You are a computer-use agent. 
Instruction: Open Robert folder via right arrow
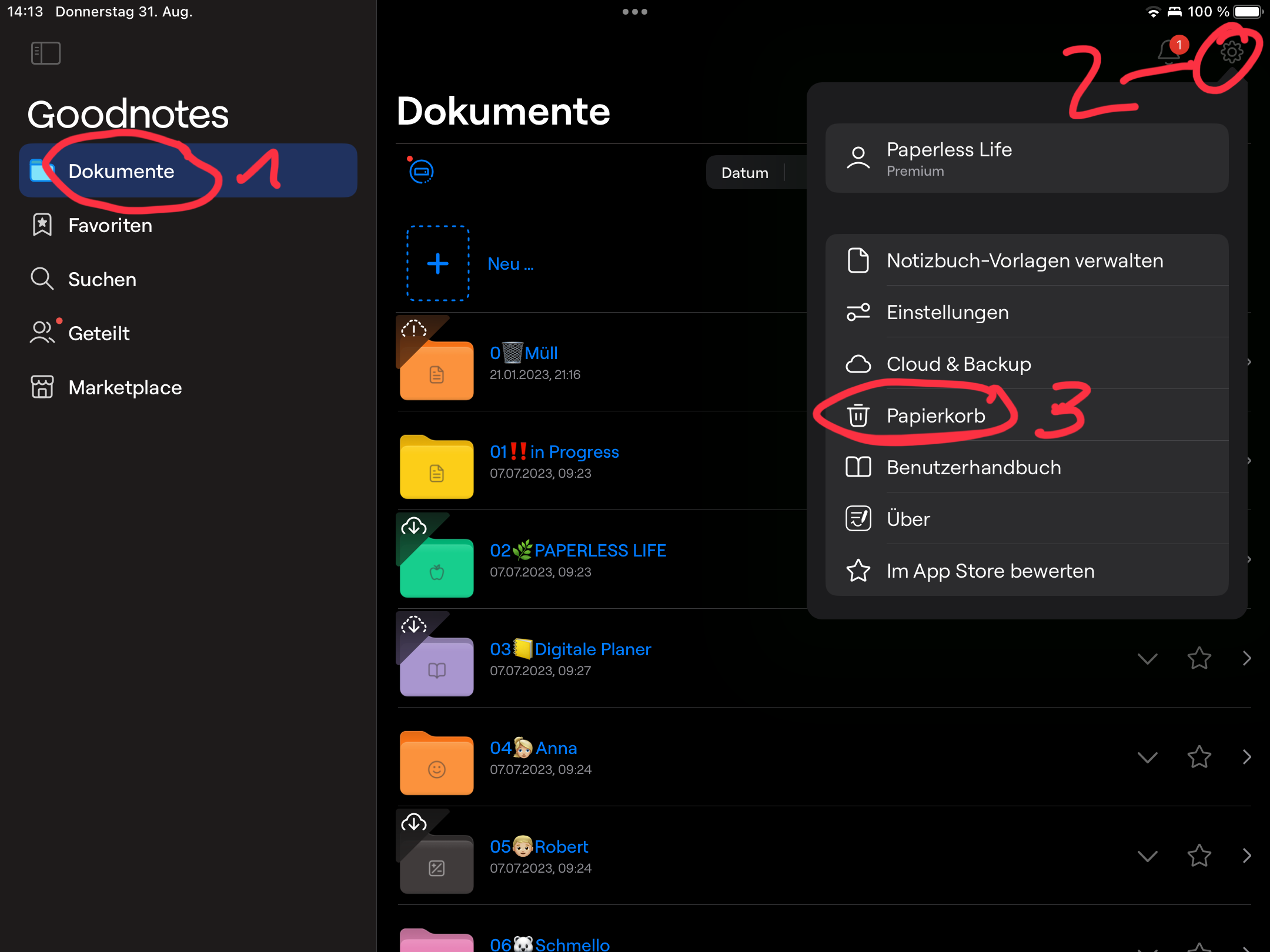click(x=1247, y=856)
